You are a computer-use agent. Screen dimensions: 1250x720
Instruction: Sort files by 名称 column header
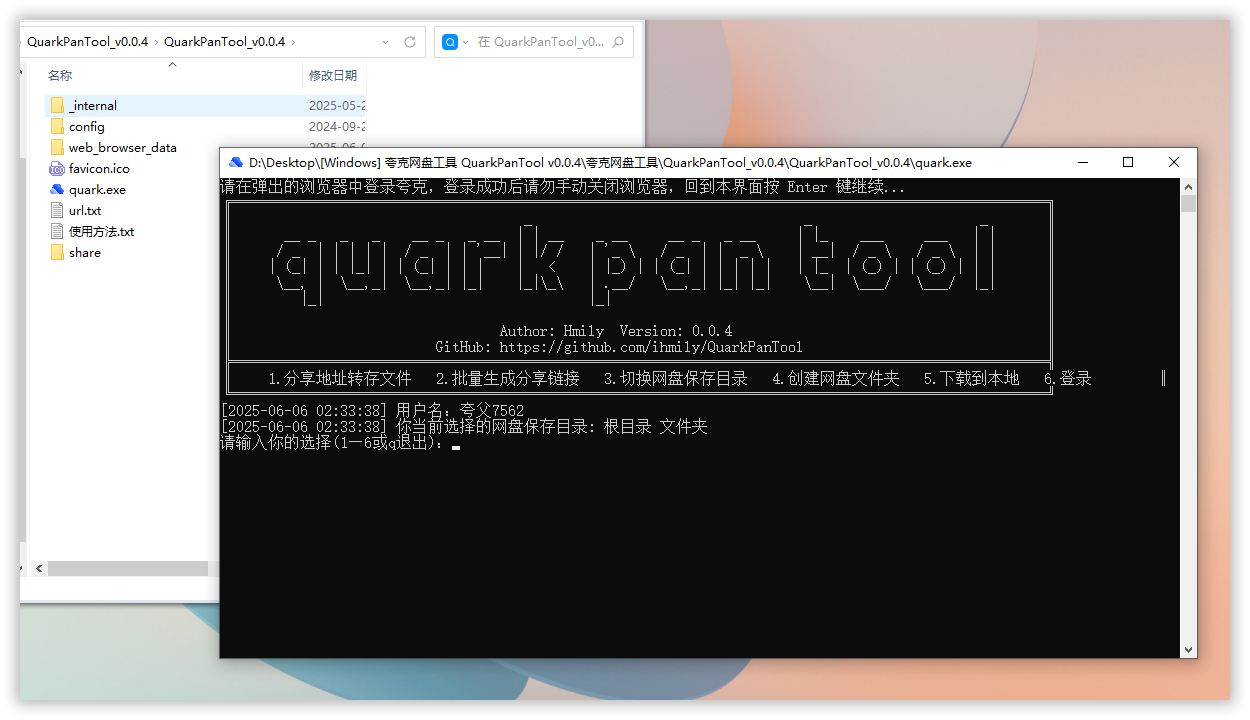(60, 75)
